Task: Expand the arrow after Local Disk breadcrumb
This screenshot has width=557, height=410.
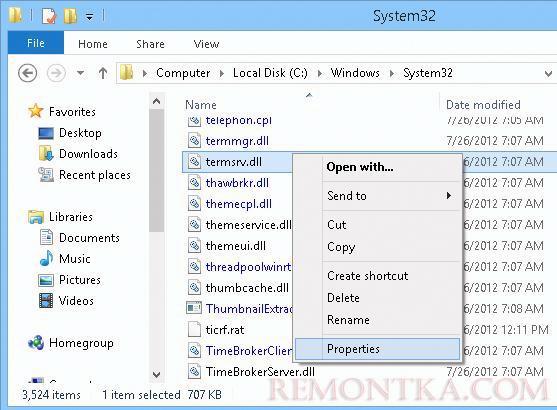Action: click(x=320, y=74)
